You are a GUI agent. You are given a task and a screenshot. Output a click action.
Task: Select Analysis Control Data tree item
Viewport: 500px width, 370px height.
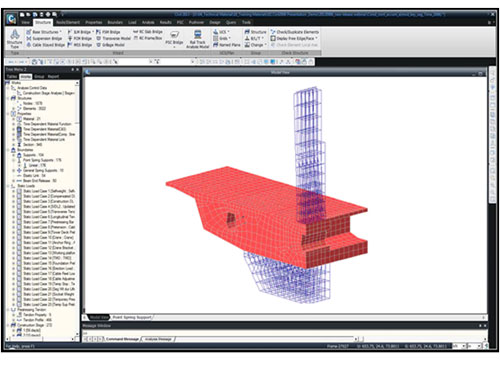pos(32,88)
